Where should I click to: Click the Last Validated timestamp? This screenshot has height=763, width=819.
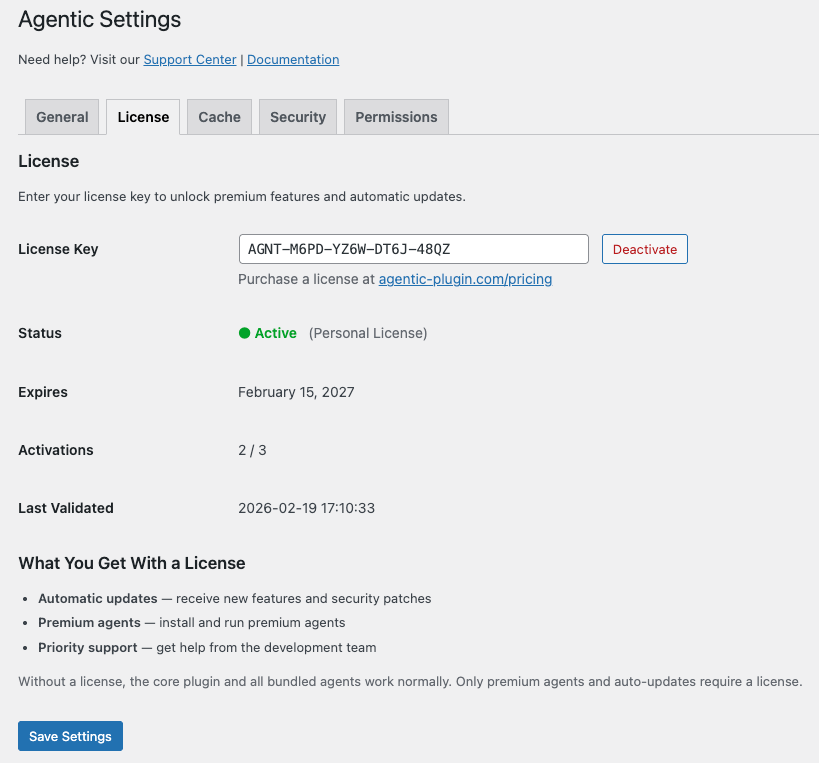coord(306,508)
